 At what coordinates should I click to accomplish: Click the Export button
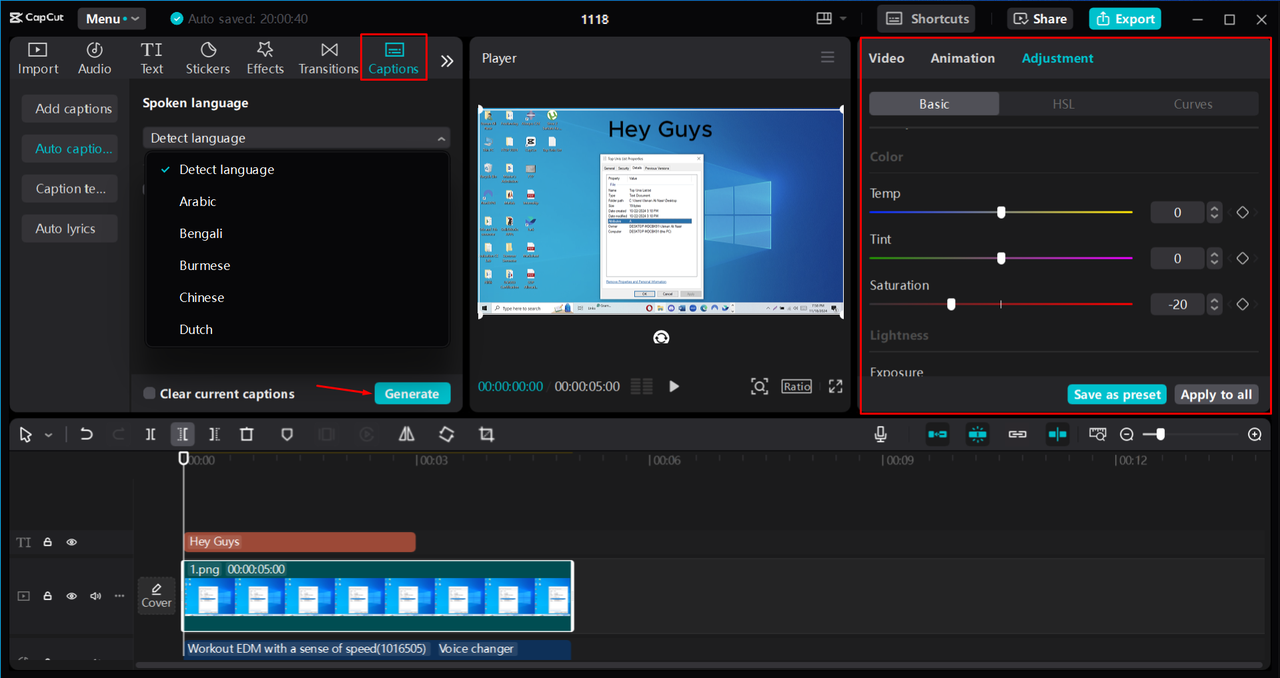[1125, 18]
